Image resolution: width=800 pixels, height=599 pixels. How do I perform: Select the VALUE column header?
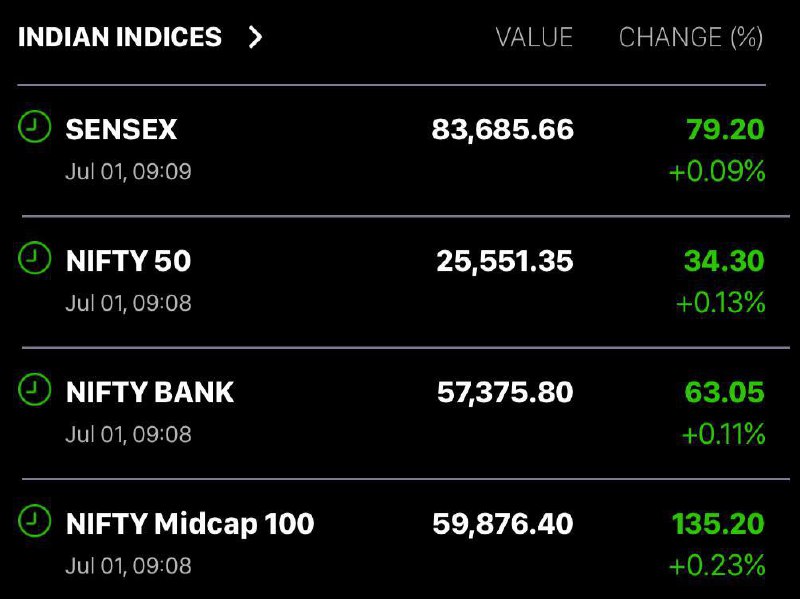(534, 37)
